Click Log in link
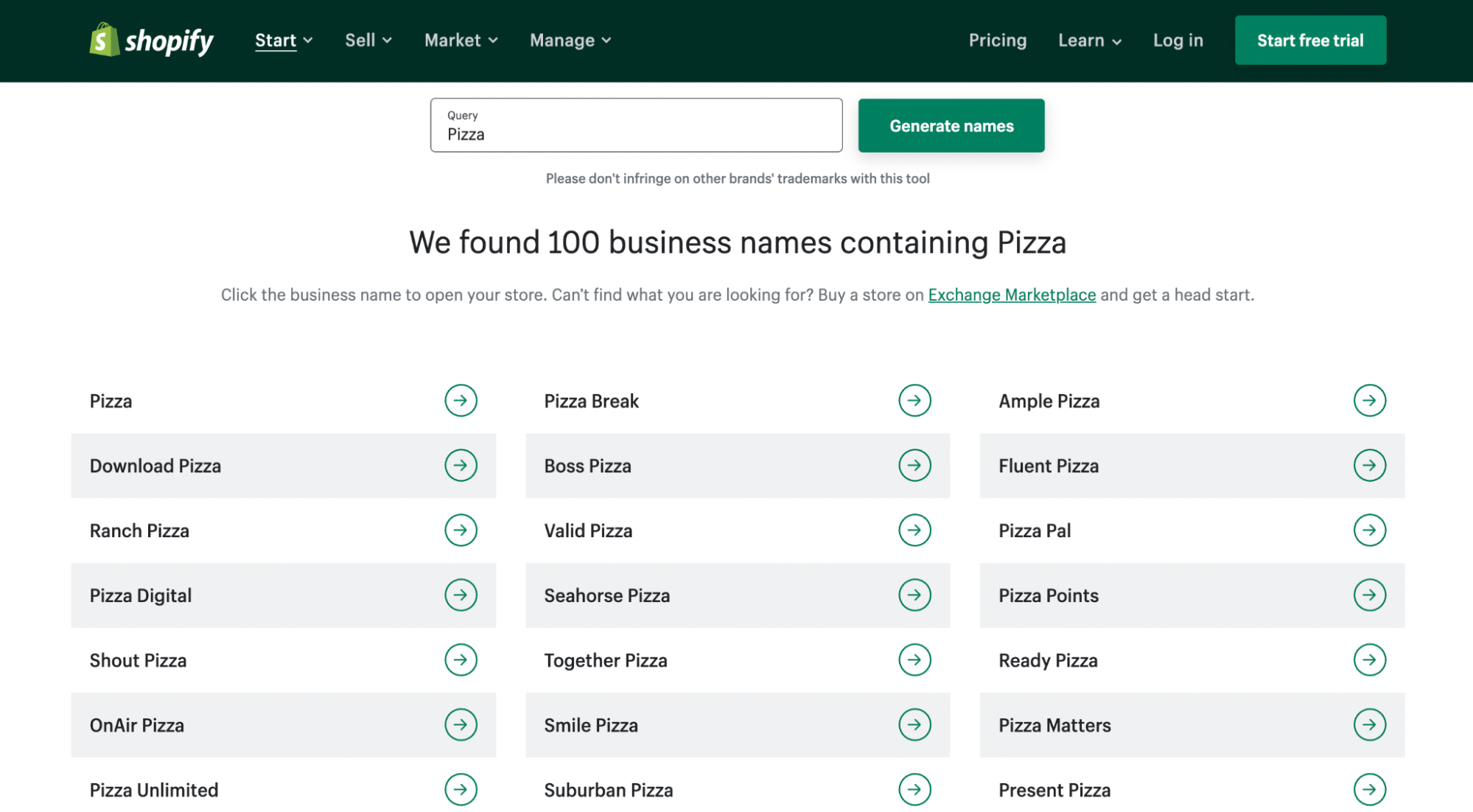 pyautogui.click(x=1178, y=41)
